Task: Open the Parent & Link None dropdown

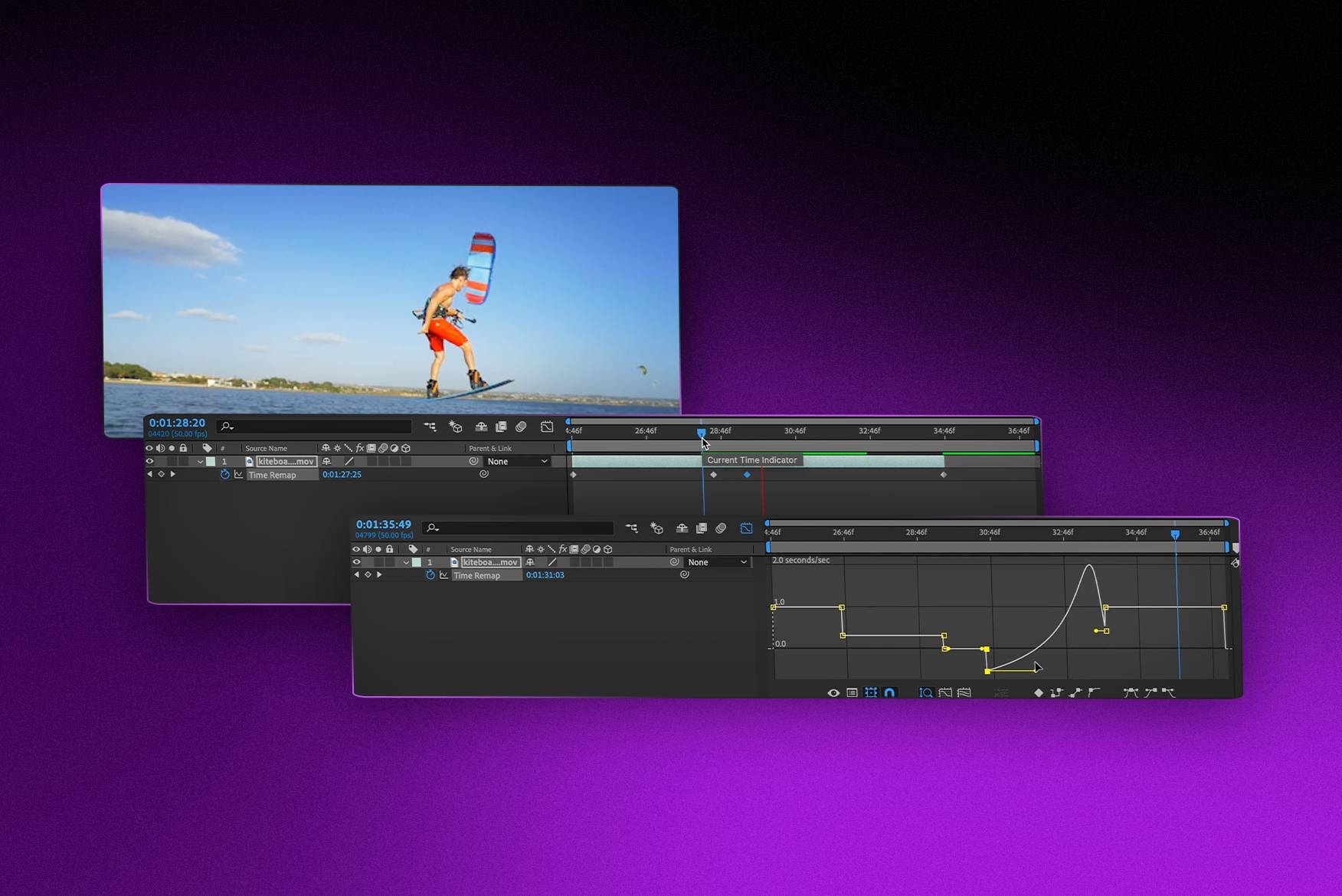Action: tap(718, 562)
